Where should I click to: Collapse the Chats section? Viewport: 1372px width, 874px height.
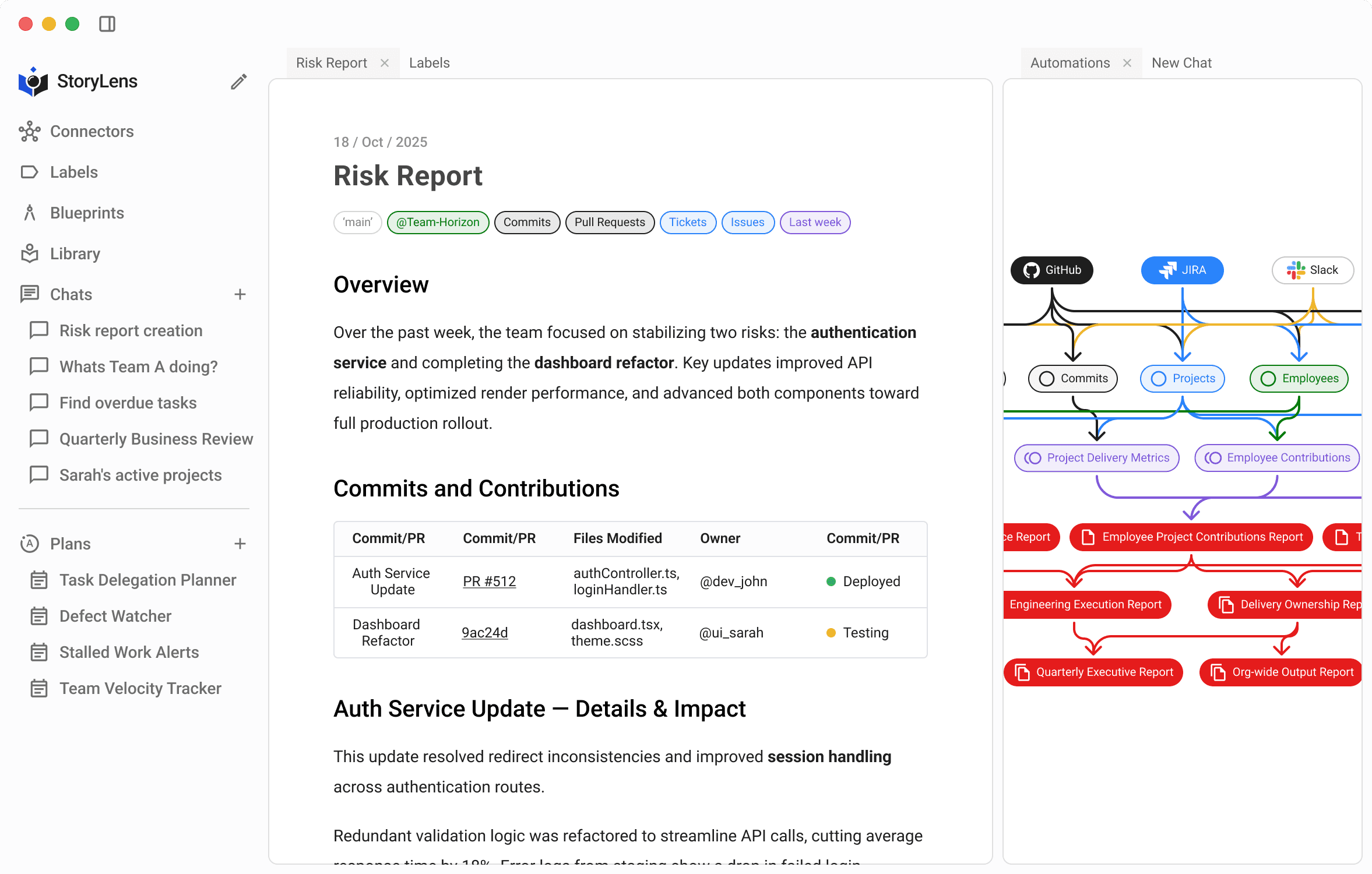[x=71, y=295]
